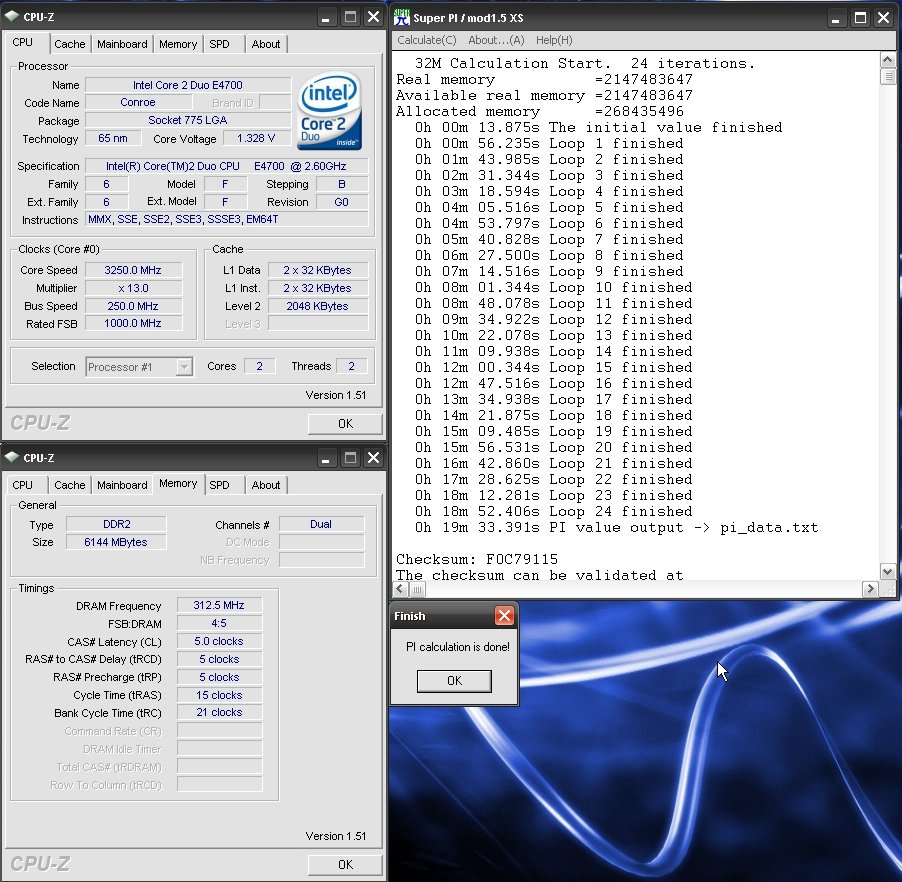
Task: Open the Processor #1 selection dropdown
Action: [x=184, y=366]
